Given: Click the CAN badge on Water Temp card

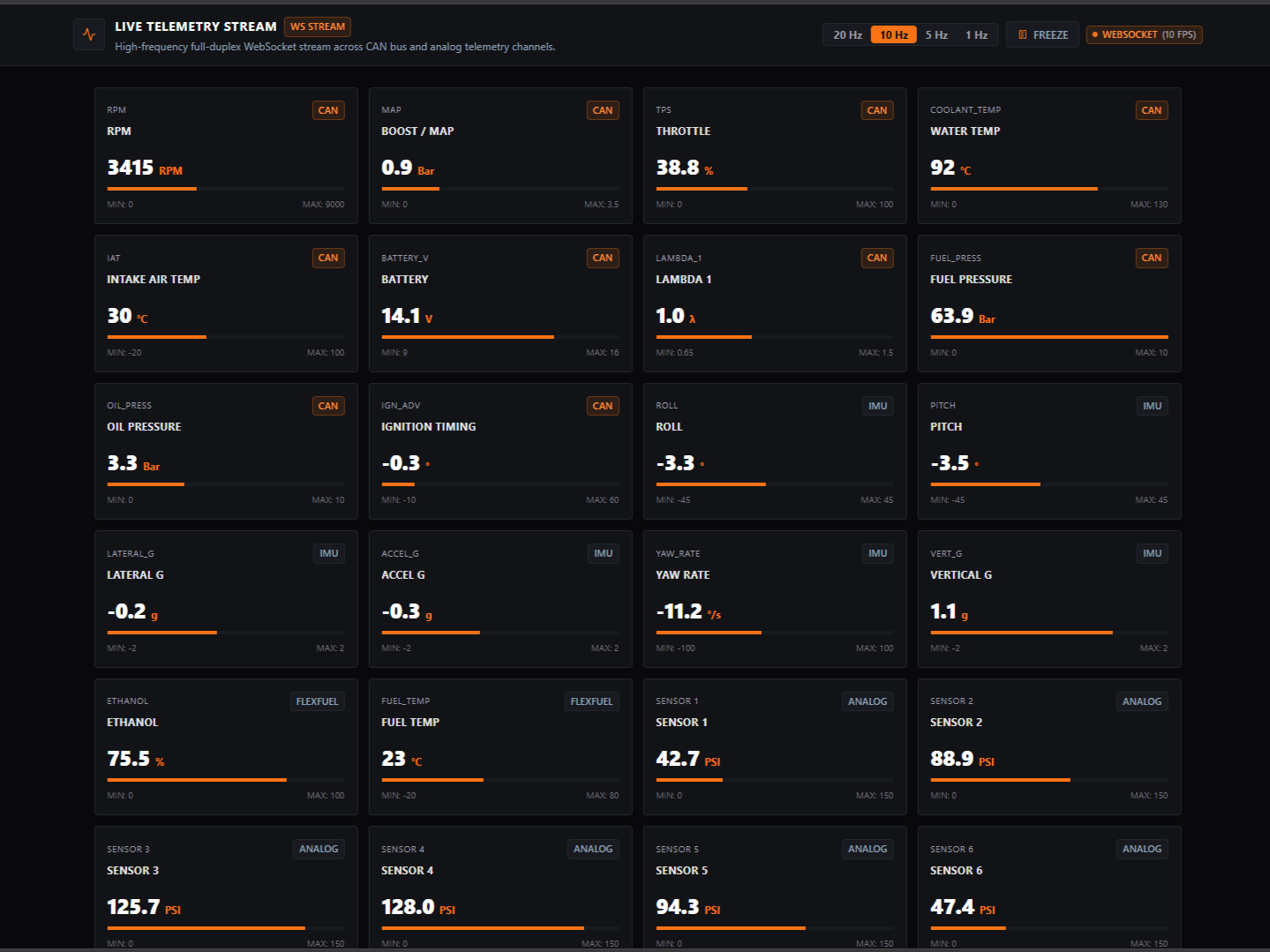Looking at the screenshot, I should point(1152,110).
